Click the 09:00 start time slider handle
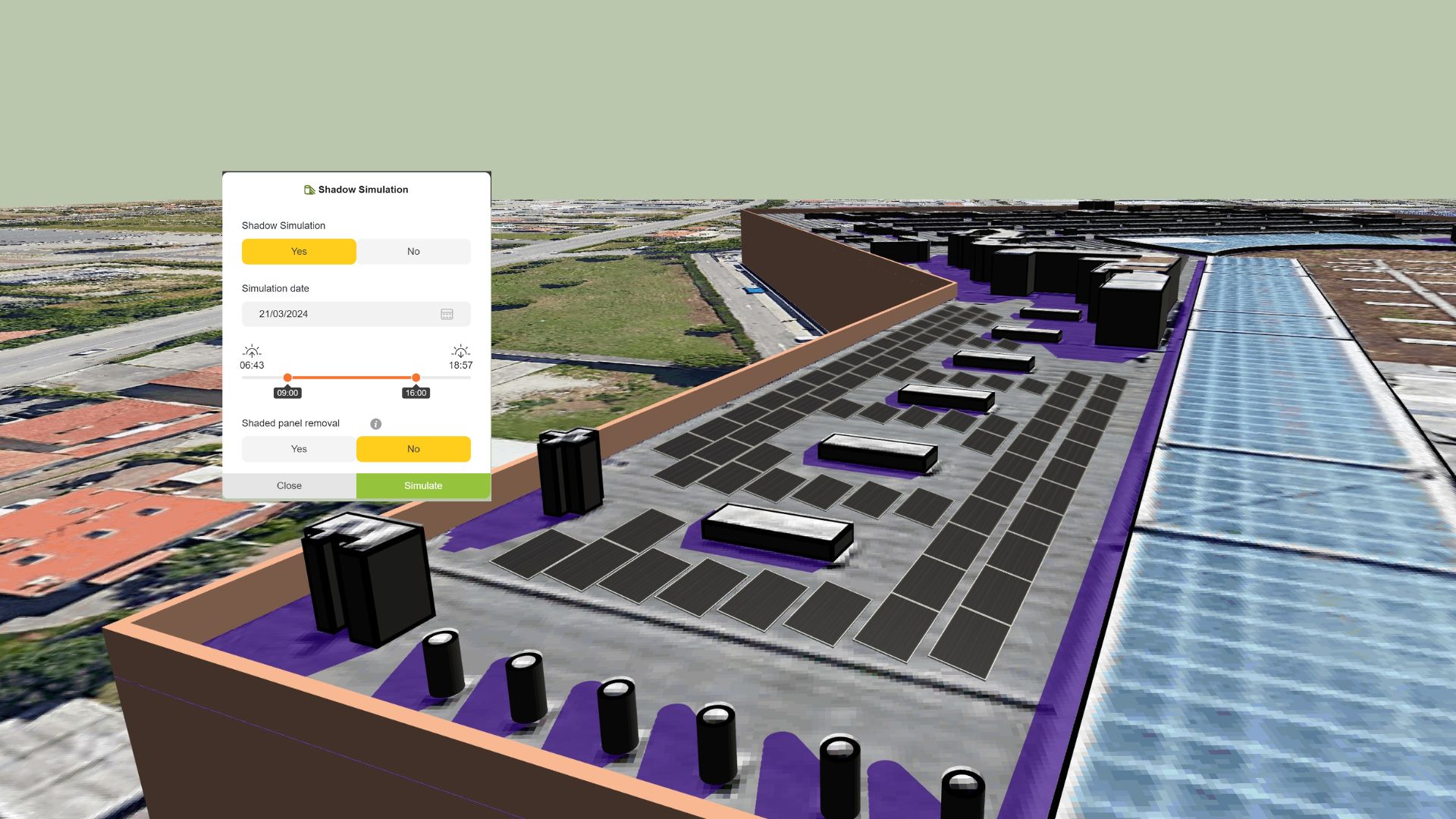The height and width of the screenshot is (819, 1456). (x=287, y=378)
